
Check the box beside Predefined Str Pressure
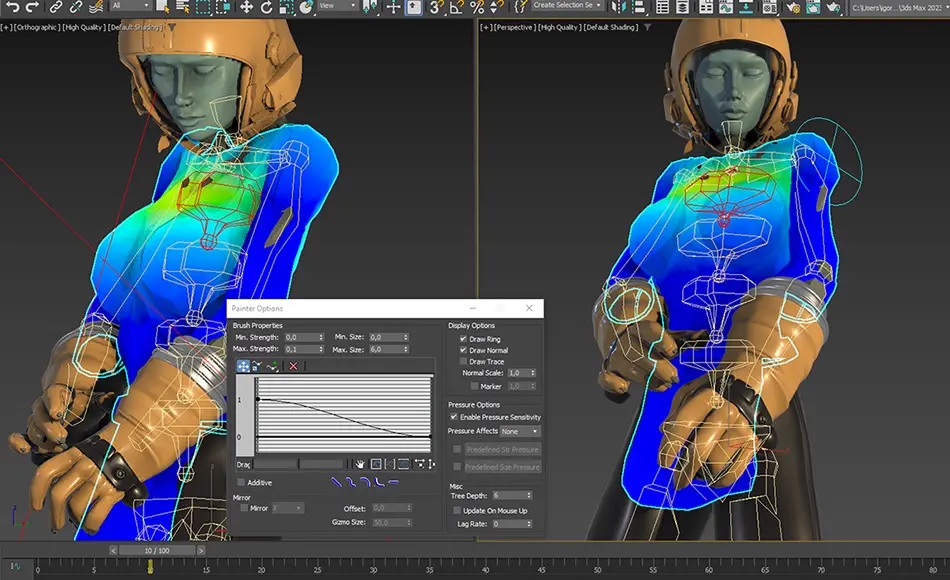[457, 449]
